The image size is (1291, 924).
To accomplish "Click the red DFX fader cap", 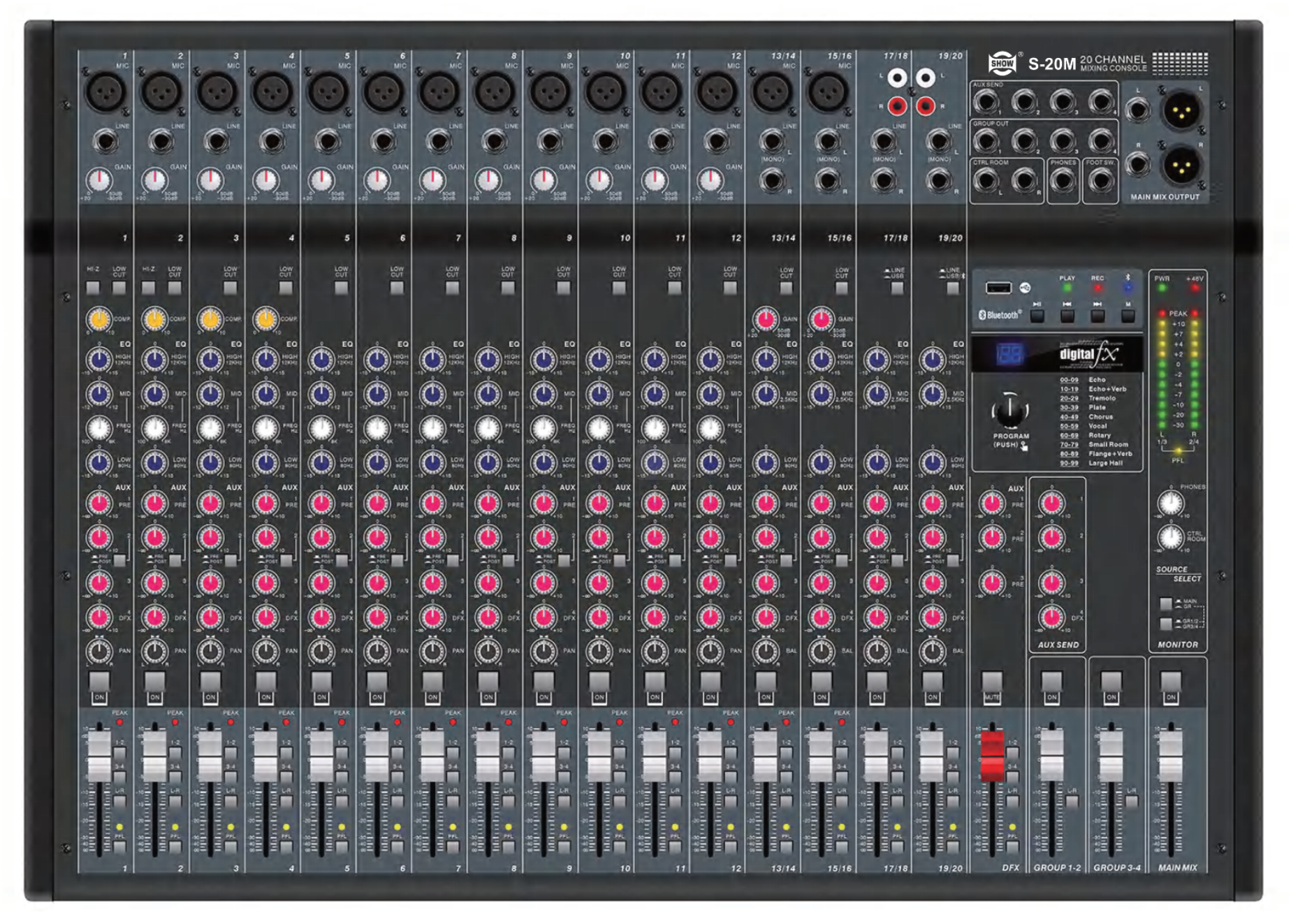I will (992, 756).
